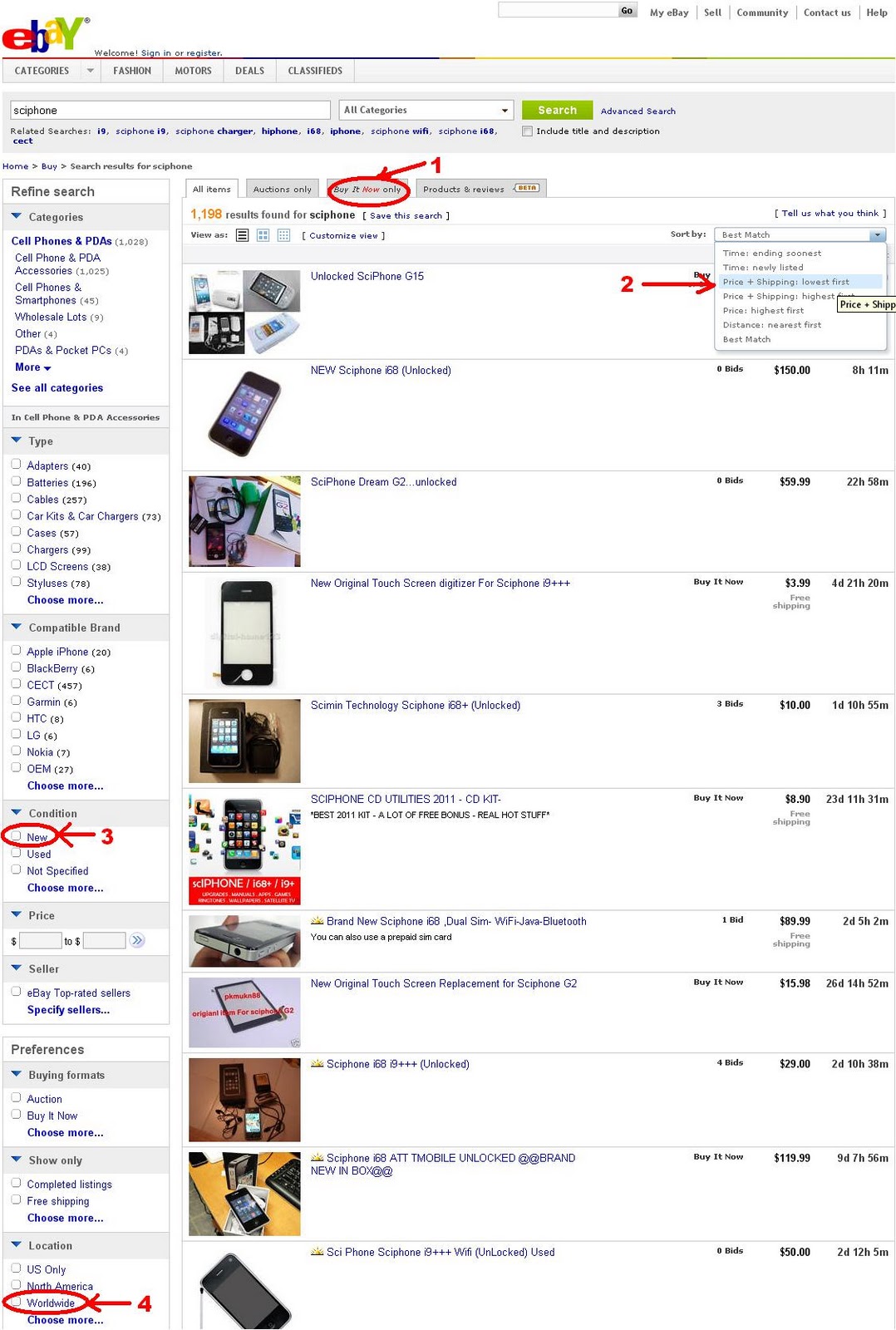This screenshot has width=896, height=1330.
Task: Select small grid gallery view icon
Action: coord(283,235)
